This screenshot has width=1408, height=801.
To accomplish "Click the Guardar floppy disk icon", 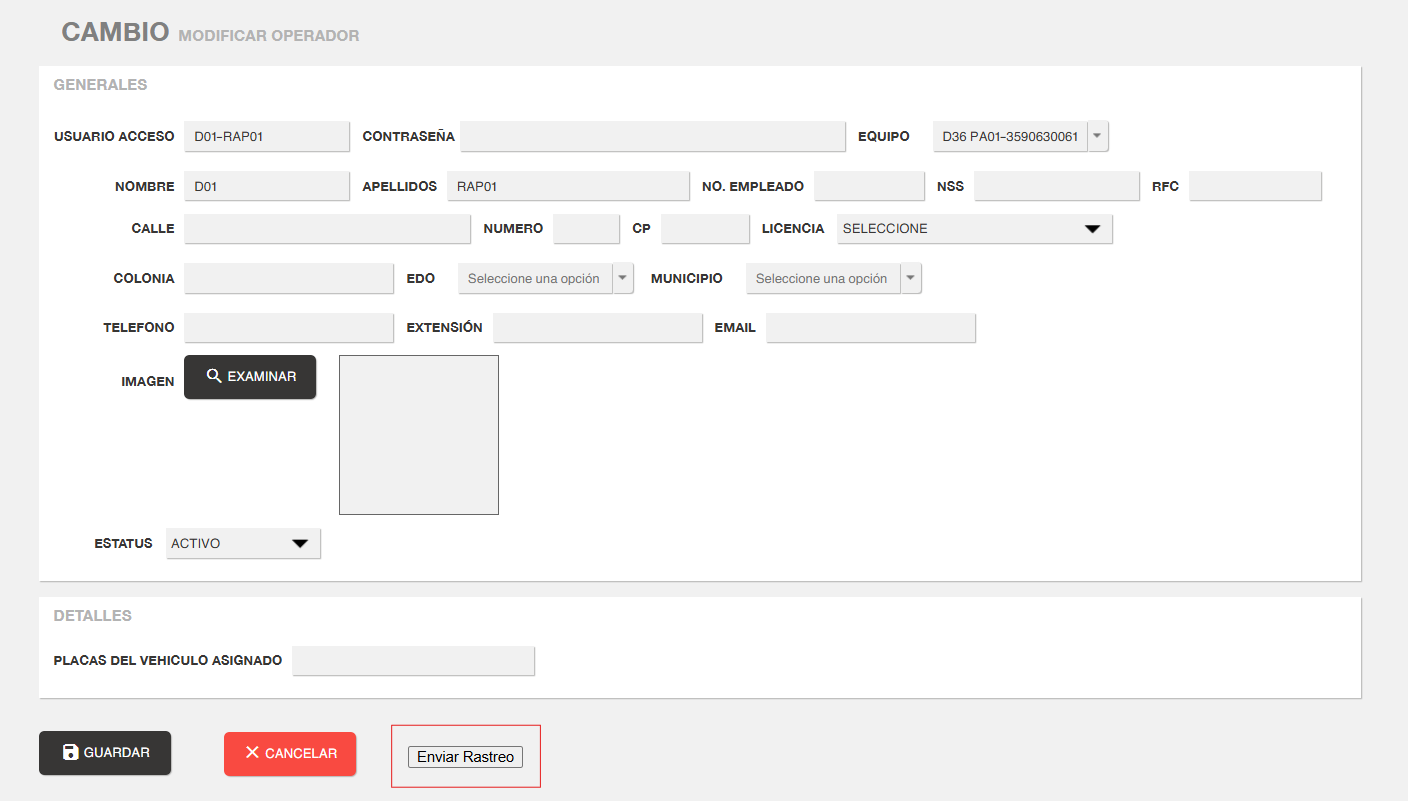I will point(70,753).
